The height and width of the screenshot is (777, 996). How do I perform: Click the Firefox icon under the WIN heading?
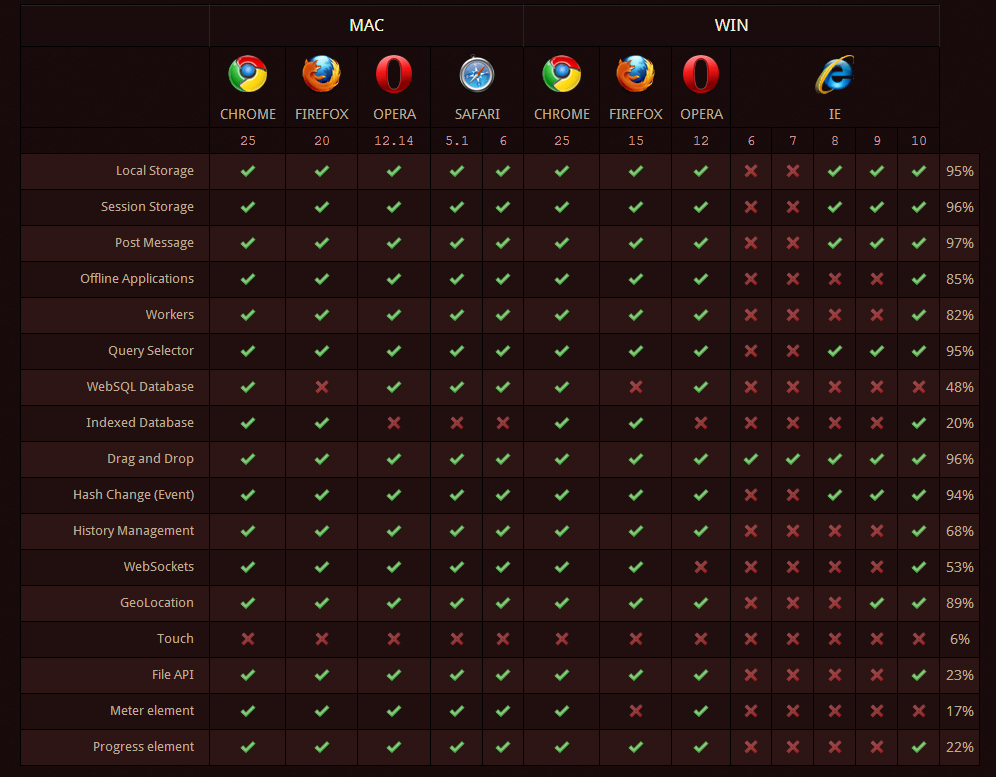click(x=635, y=74)
